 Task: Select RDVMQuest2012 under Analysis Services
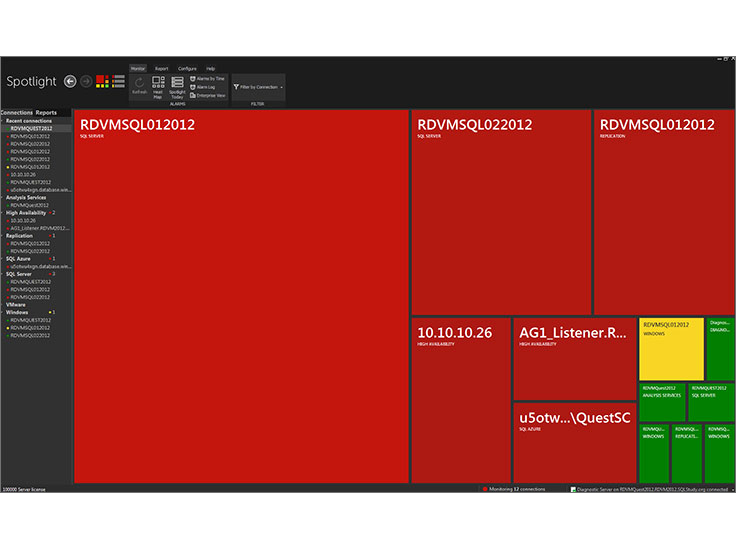pos(30,206)
